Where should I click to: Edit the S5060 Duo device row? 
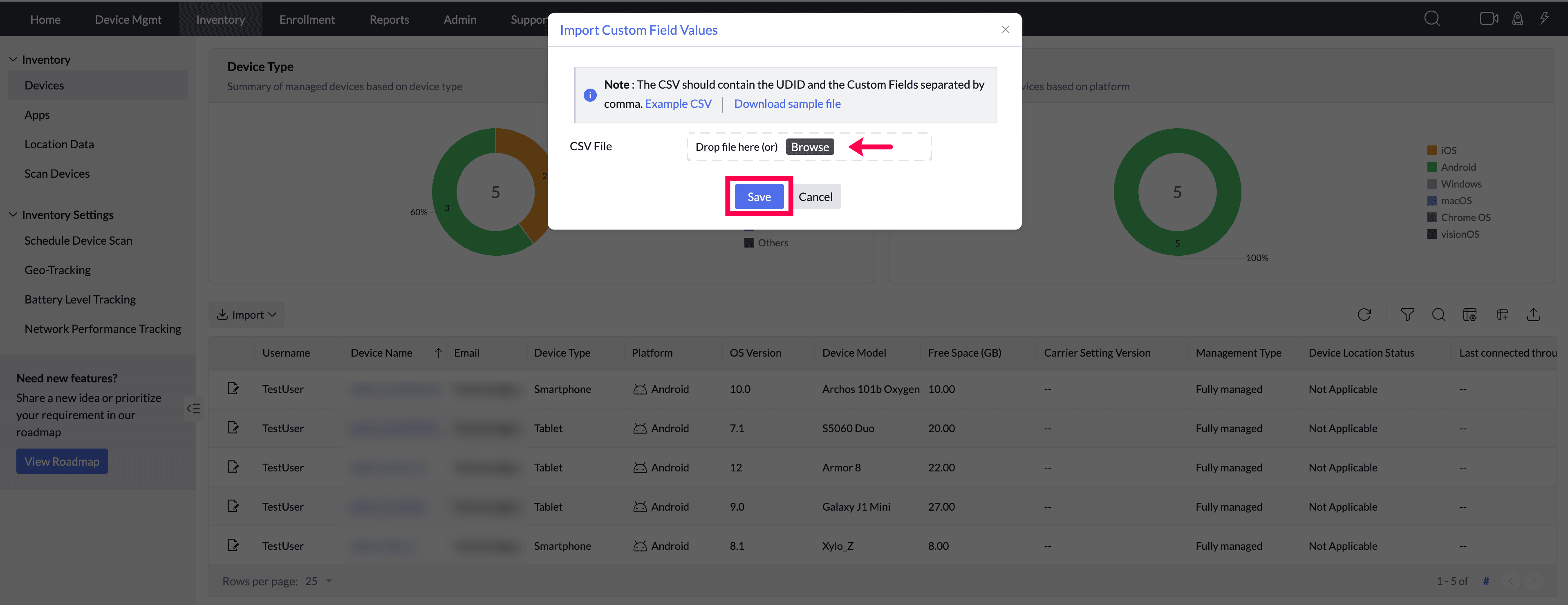(x=233, y=427)
